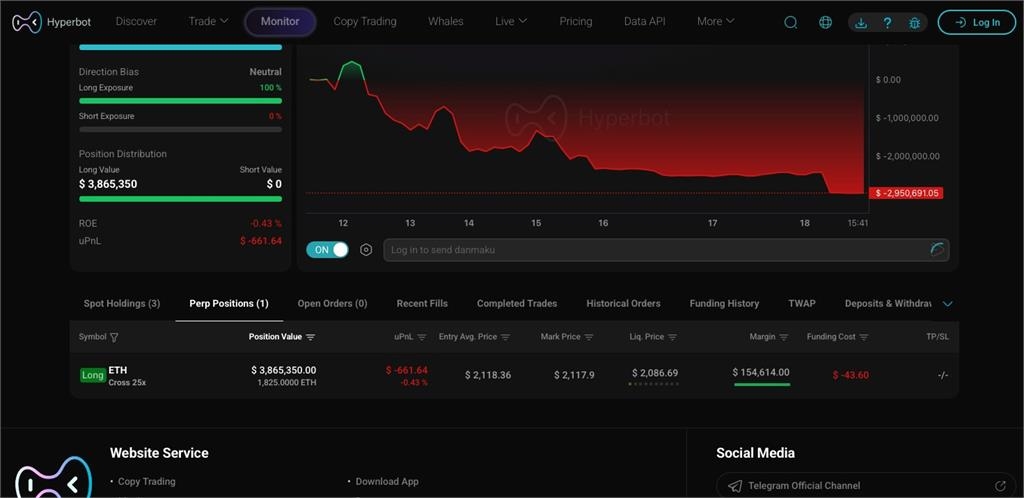Click the Log In button

(x=976, y=22)
